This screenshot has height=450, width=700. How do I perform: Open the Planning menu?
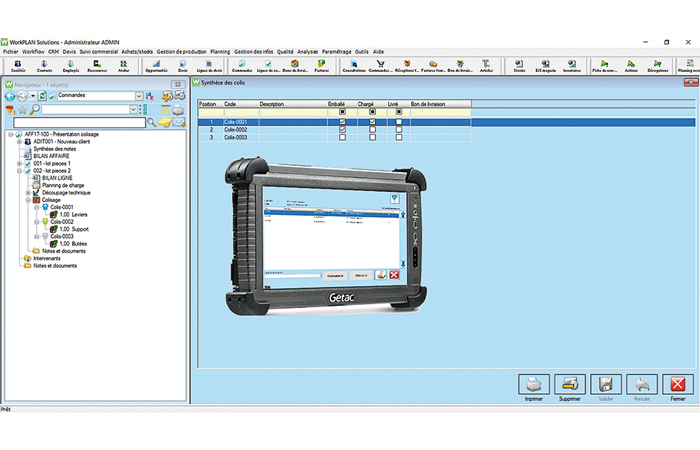220,52
